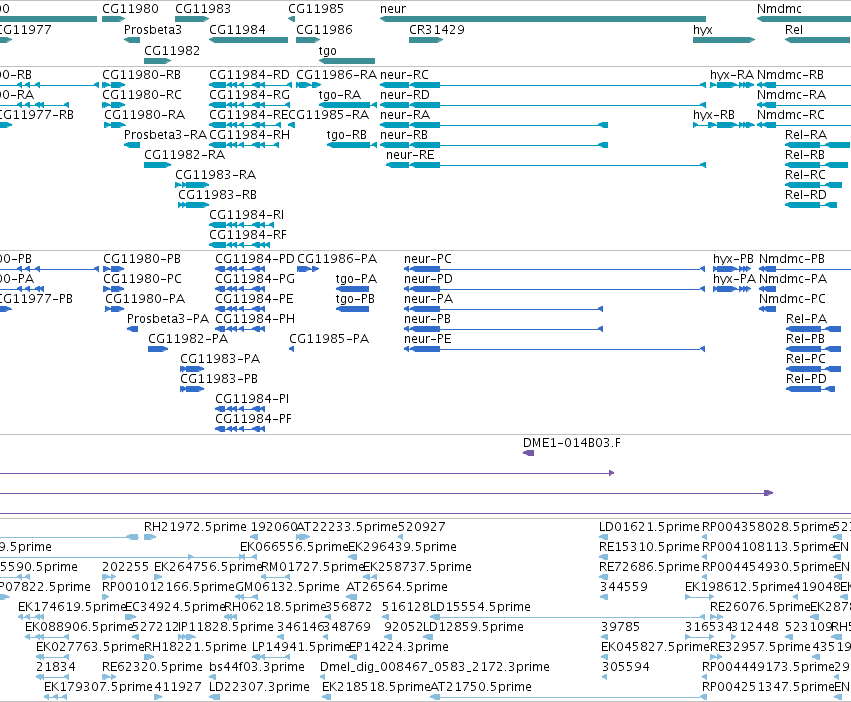Click EST label RM01727.5prime
Screen dimensions: 851x702
[313, 567]
